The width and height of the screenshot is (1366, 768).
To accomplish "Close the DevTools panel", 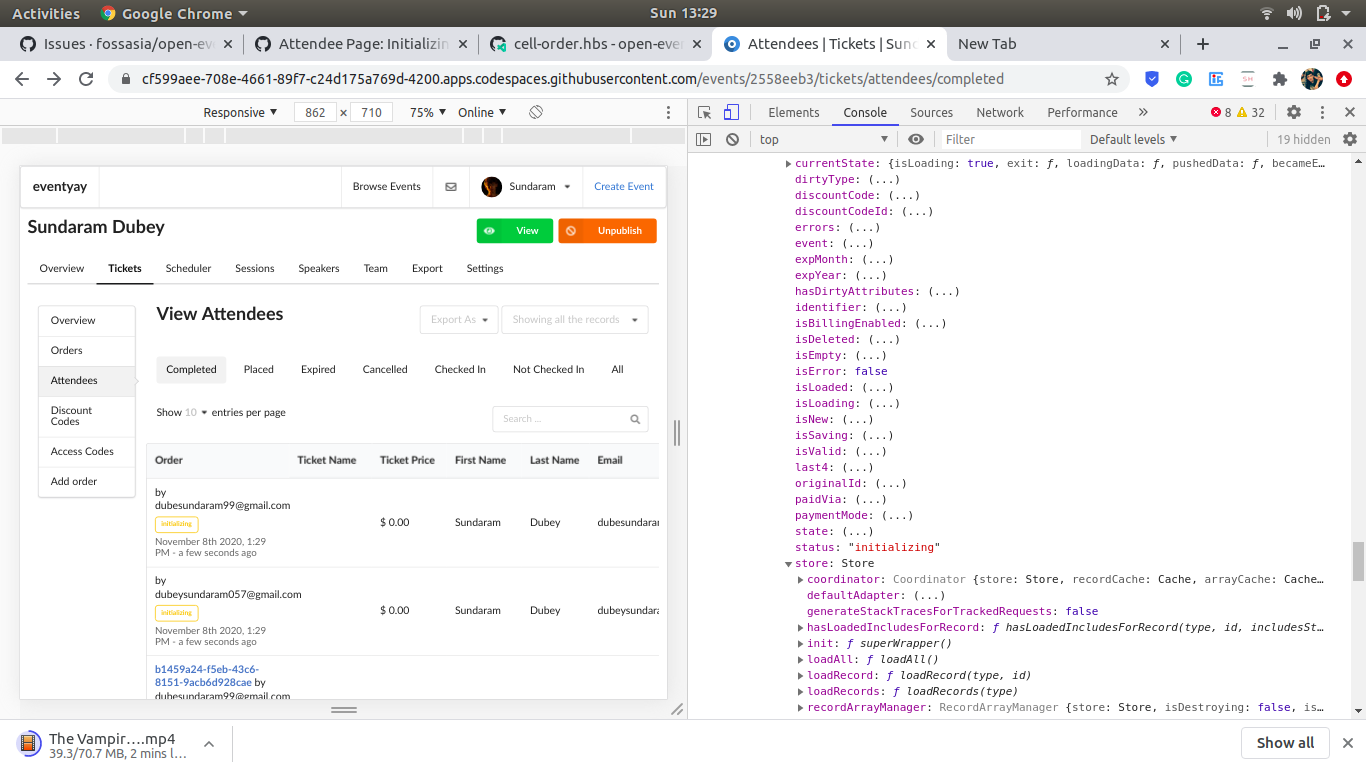I will tap(1350, 112).
